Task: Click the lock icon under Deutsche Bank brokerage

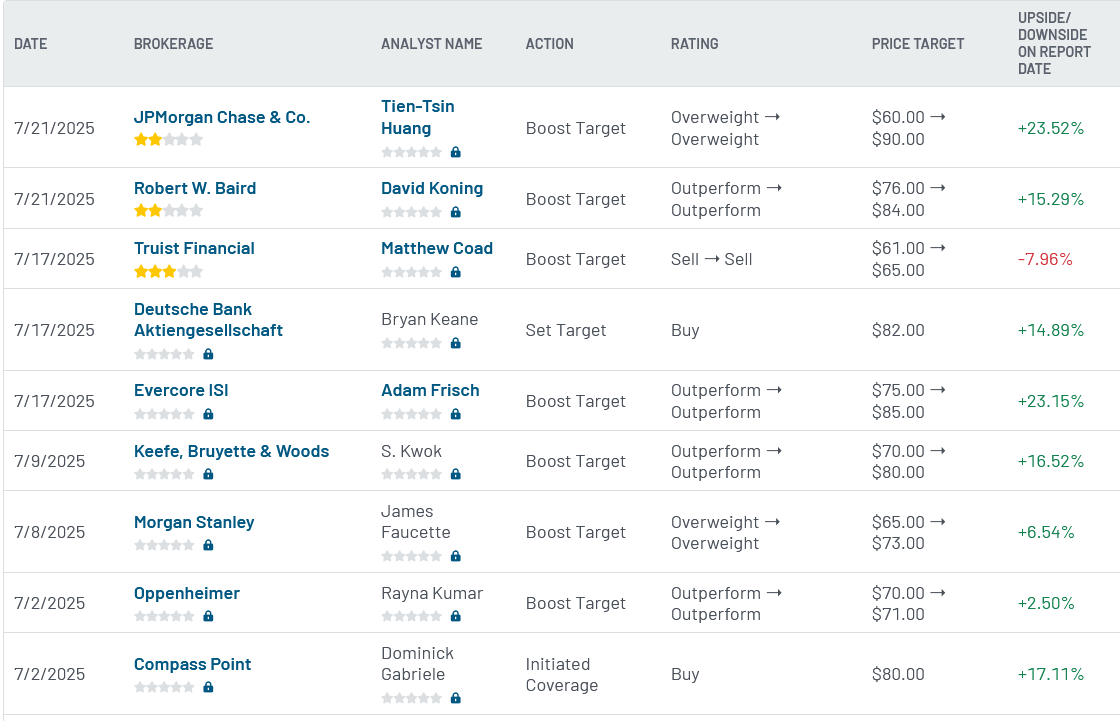Action: [209, 354]
